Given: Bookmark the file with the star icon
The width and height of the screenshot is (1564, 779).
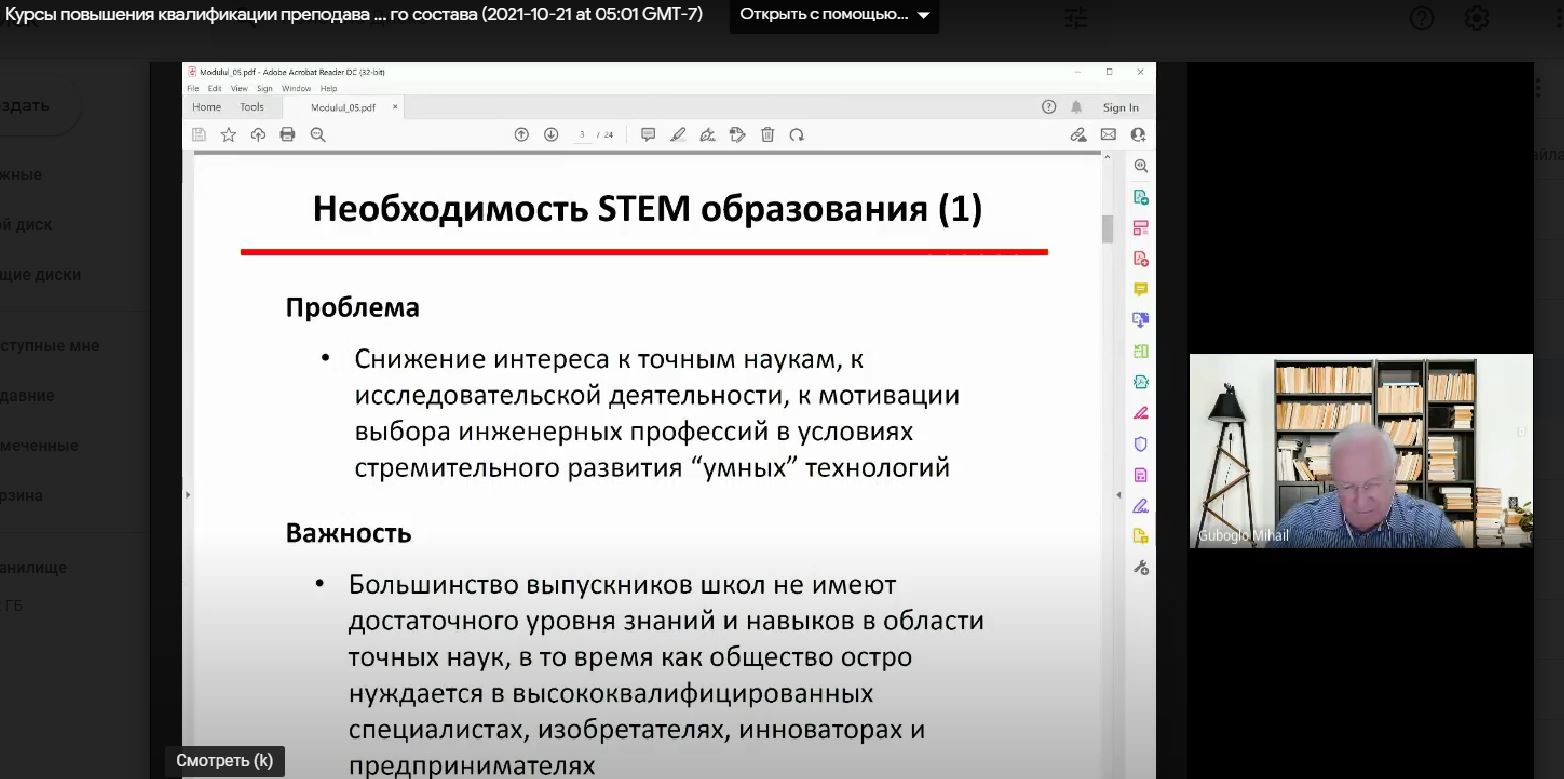Looking at the screenshot, I should point(228,135).
